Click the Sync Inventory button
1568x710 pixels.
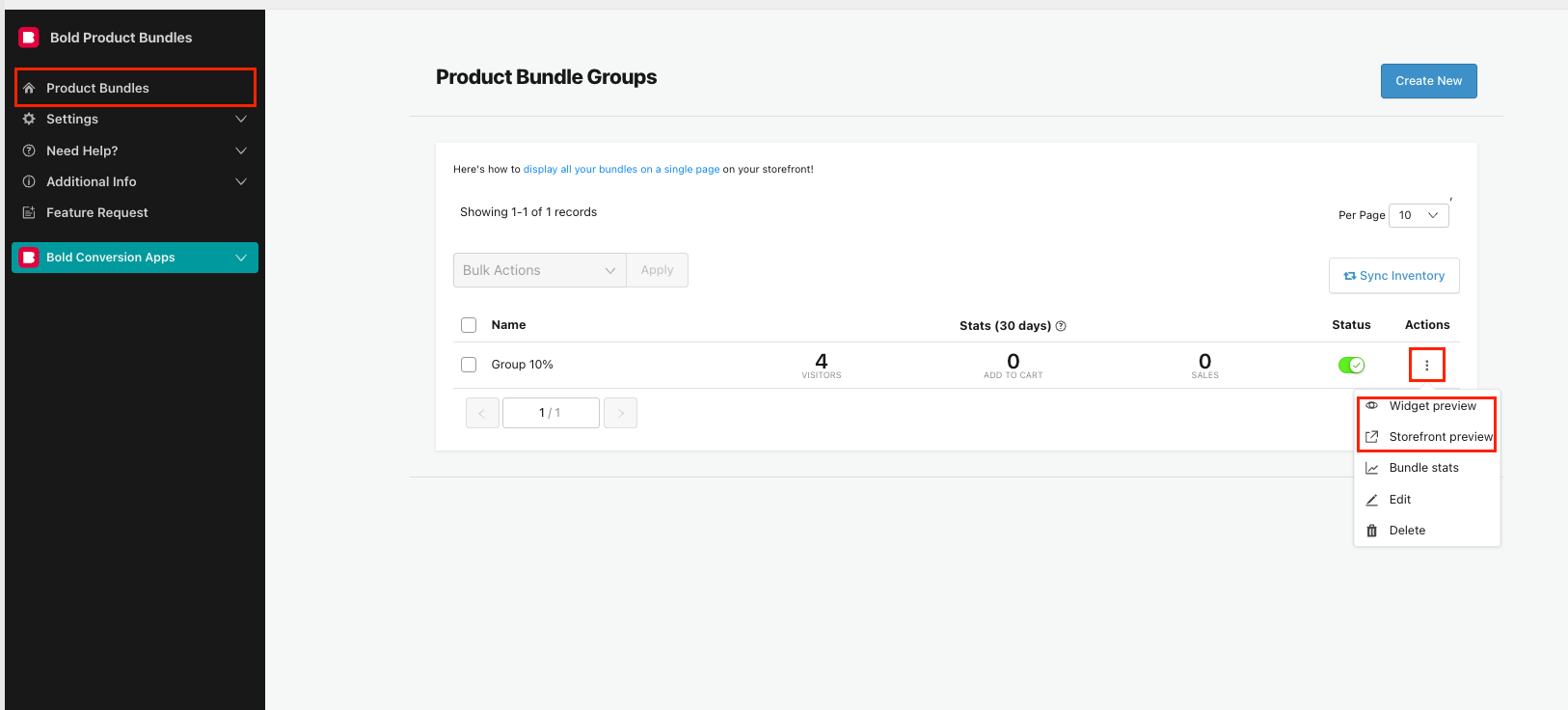pos(1394,276)
